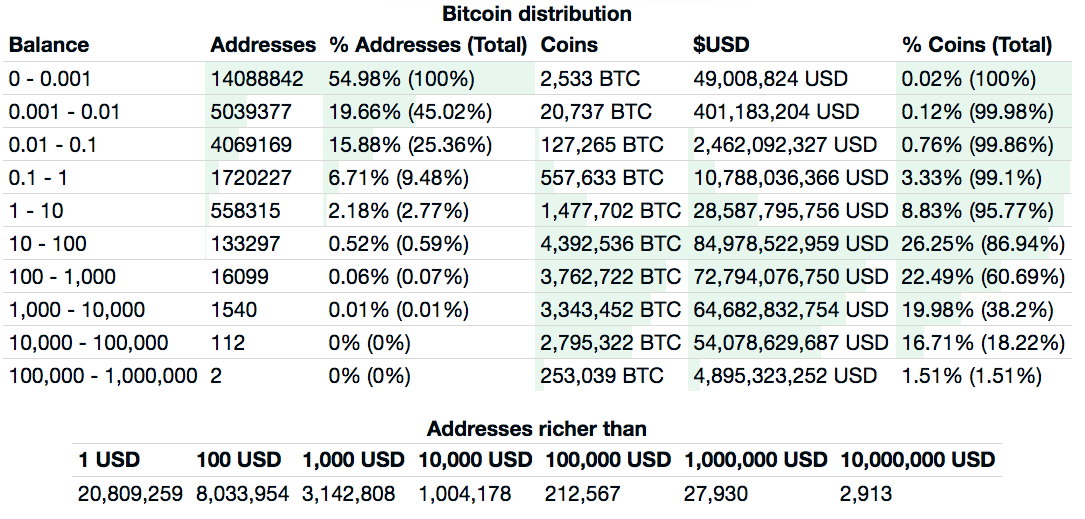Select the 0.01 - 0.1 balance range
This screenshot has width=1085, height=519.
(x=53, y=144)
